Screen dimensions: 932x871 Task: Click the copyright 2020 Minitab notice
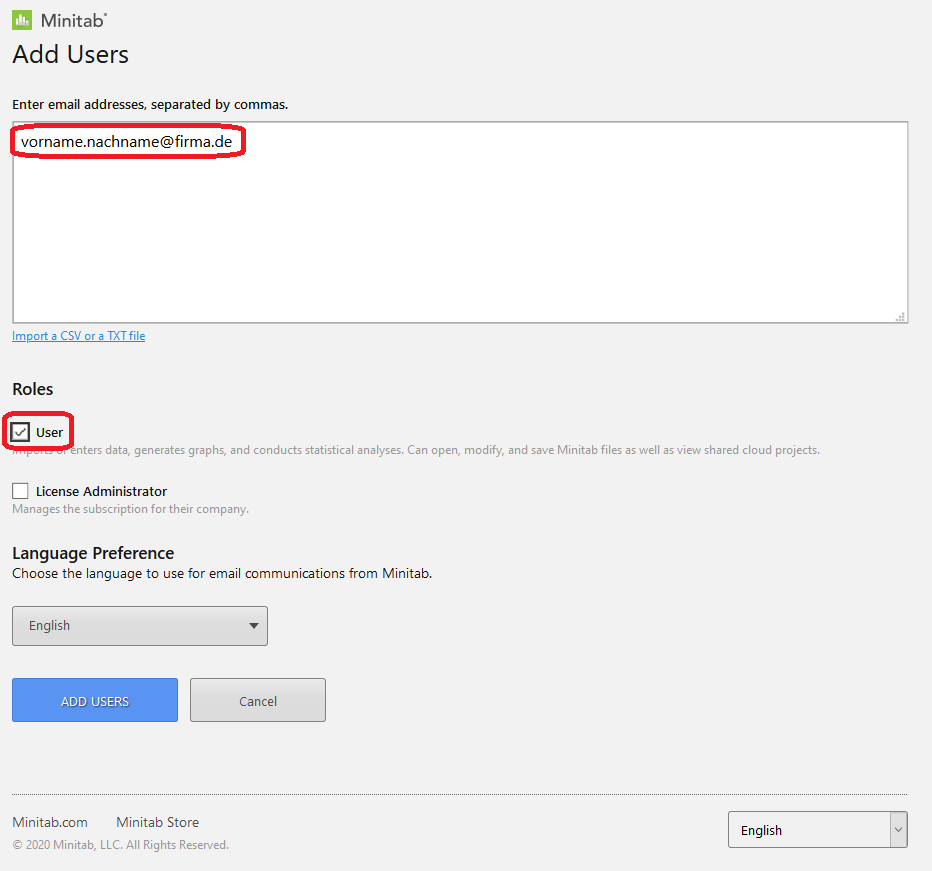click(121, 845)
